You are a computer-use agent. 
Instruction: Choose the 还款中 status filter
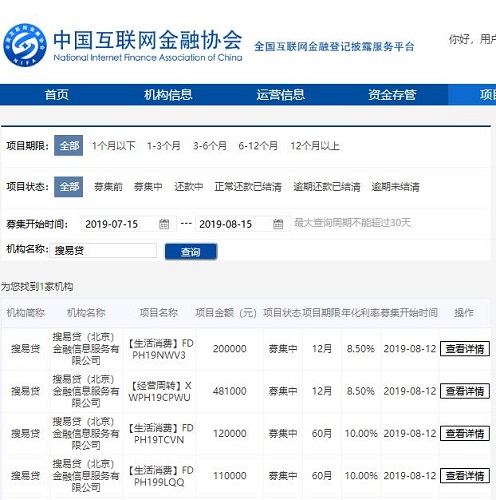point(189,187)
